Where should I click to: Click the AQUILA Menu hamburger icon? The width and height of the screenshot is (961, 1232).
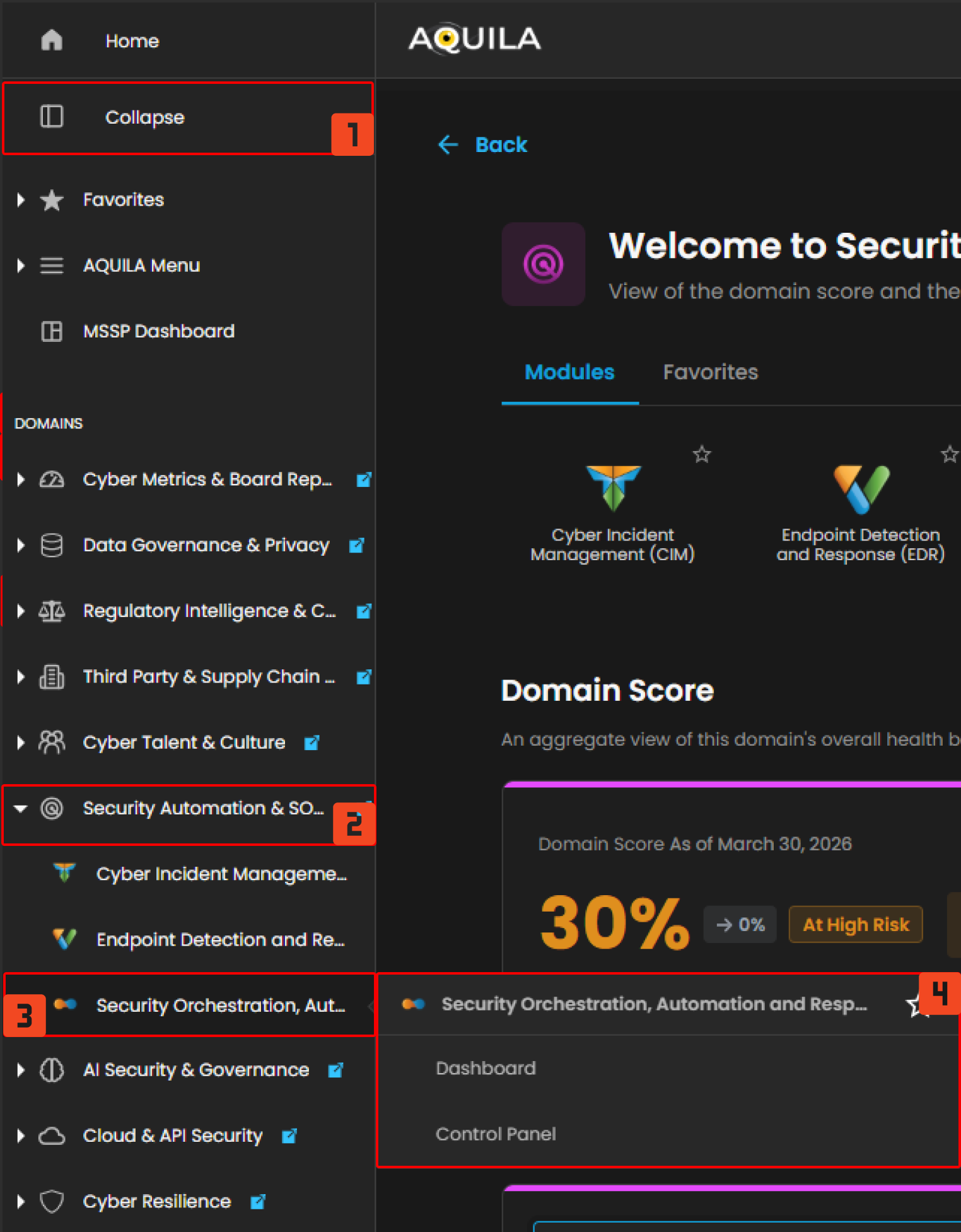pos(52,266)
